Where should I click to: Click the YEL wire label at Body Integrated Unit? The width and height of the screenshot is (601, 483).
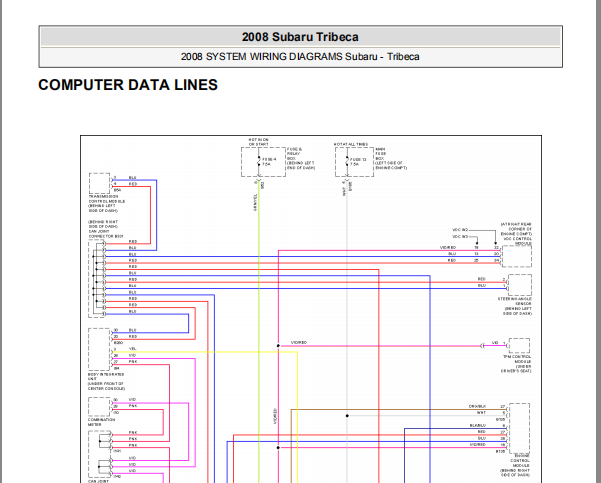[133, 349]
